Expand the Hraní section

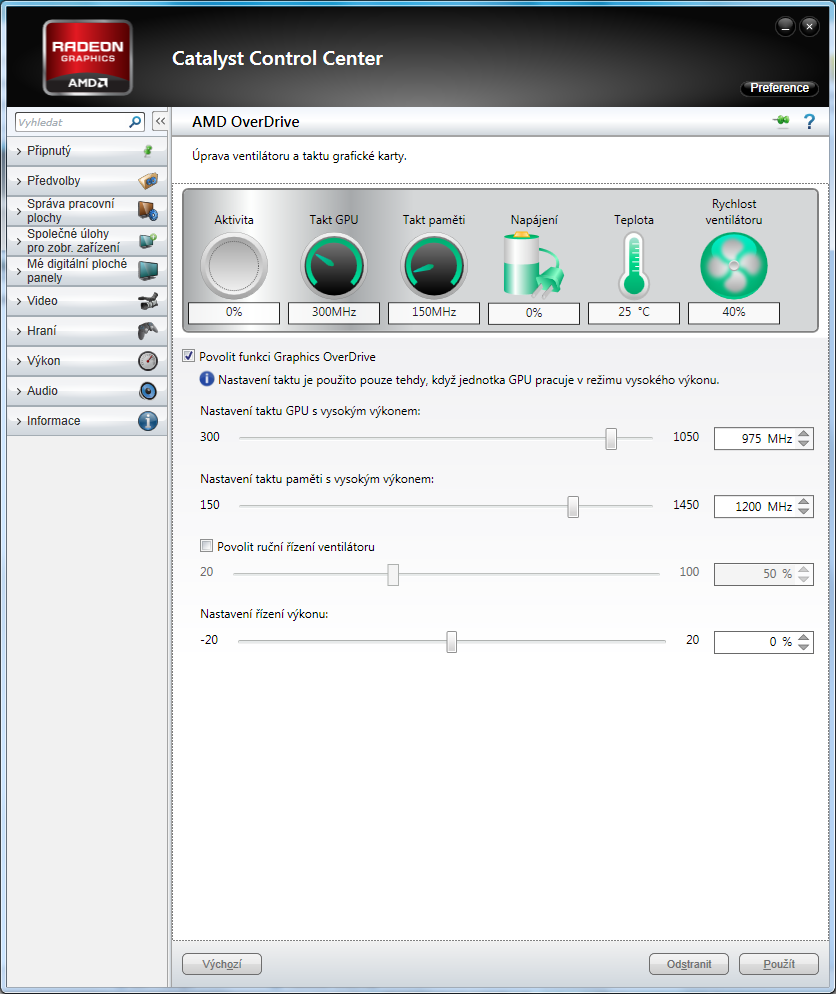tap(87, 331)
